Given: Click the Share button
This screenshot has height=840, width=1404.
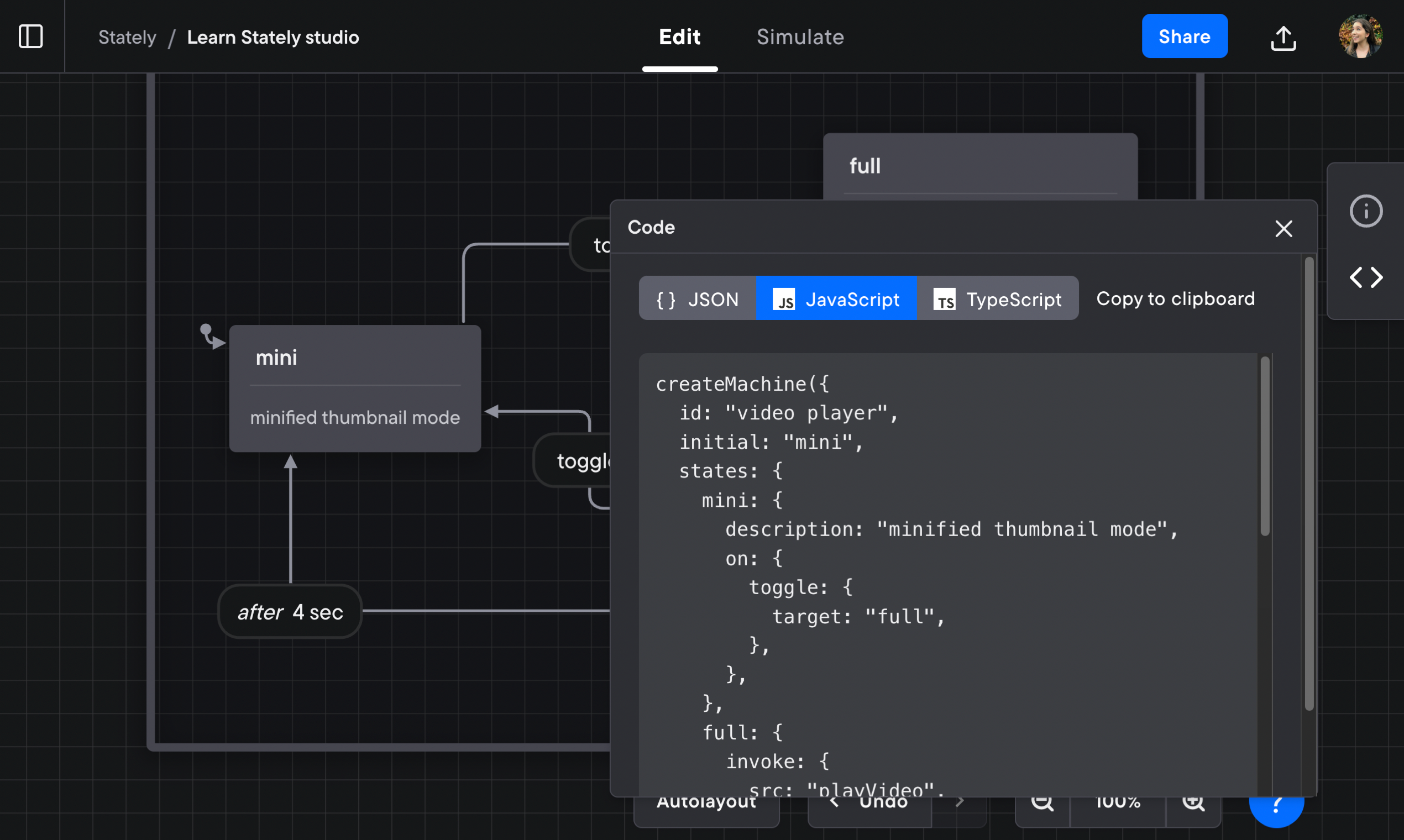Looking at the screenshot, I should click(x=1184, y=37).
